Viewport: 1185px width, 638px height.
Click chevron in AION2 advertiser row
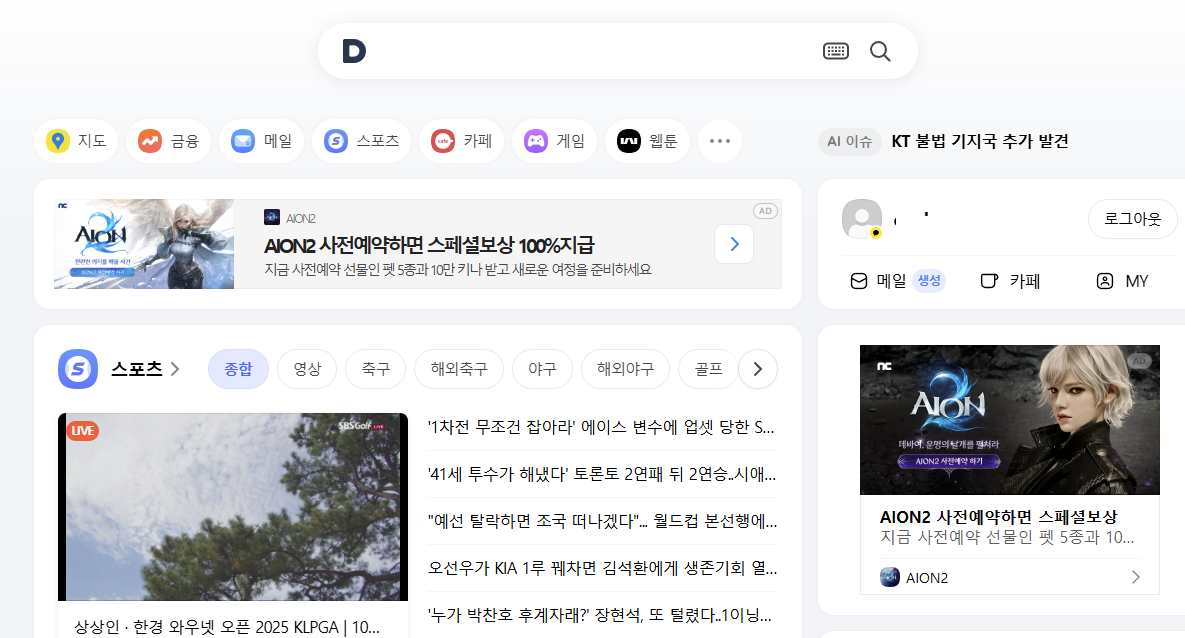pos(1135,578)
